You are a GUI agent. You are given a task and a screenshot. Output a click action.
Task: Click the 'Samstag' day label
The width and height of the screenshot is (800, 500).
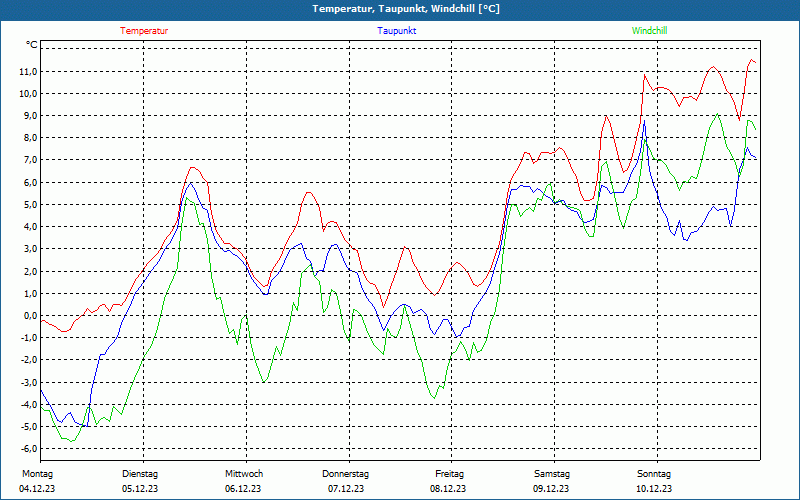click(552, 474)
